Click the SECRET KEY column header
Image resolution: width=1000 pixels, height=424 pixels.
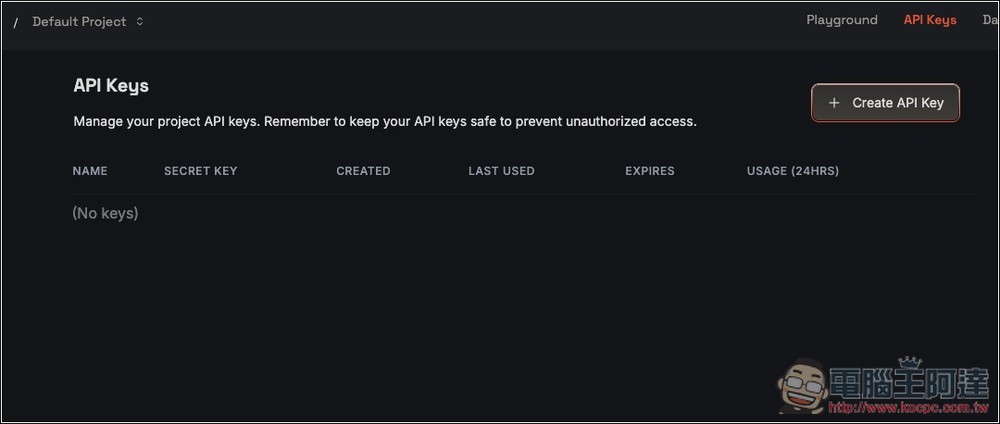tap(201, 171)
